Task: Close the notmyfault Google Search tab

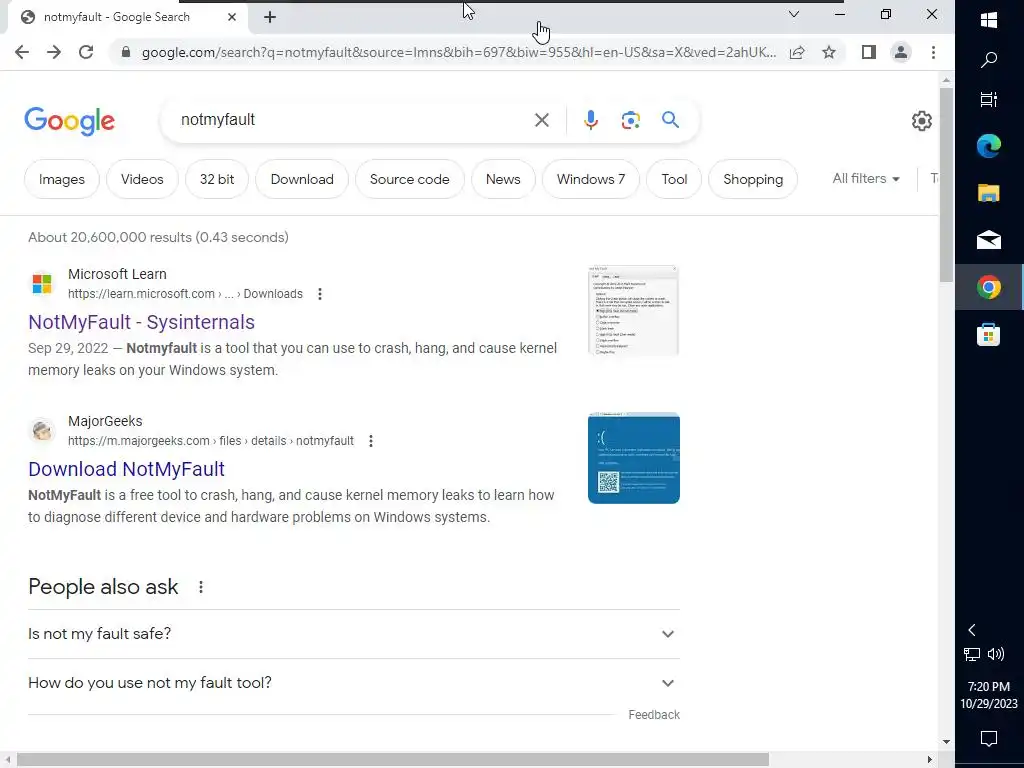Action: (x=232, y=17)
